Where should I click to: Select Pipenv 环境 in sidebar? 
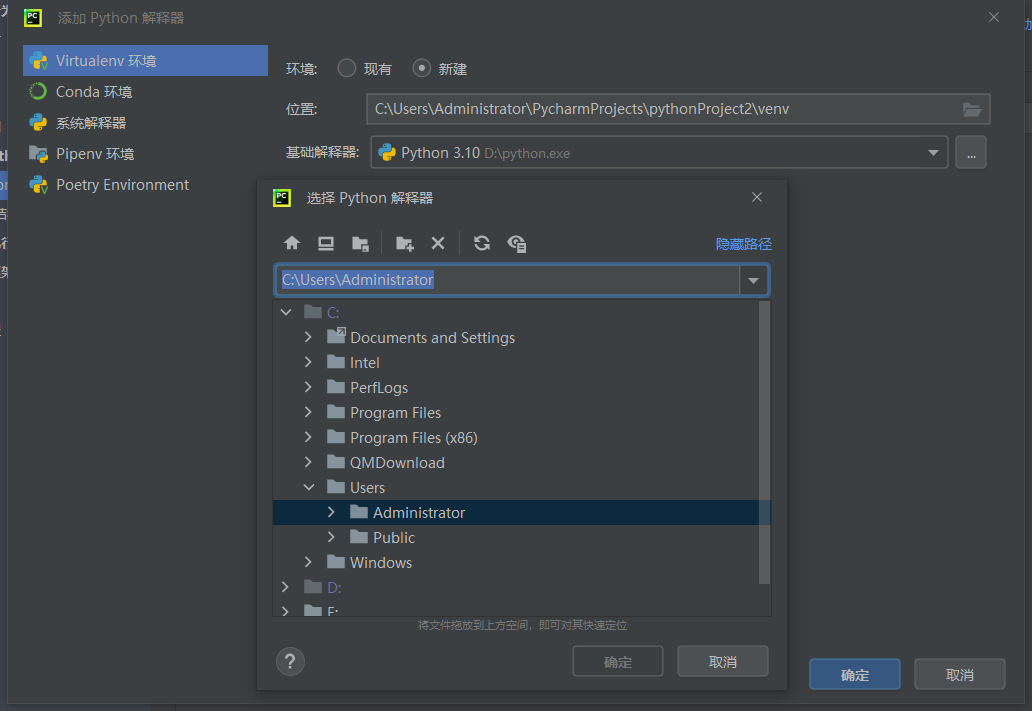pos(145,153)
